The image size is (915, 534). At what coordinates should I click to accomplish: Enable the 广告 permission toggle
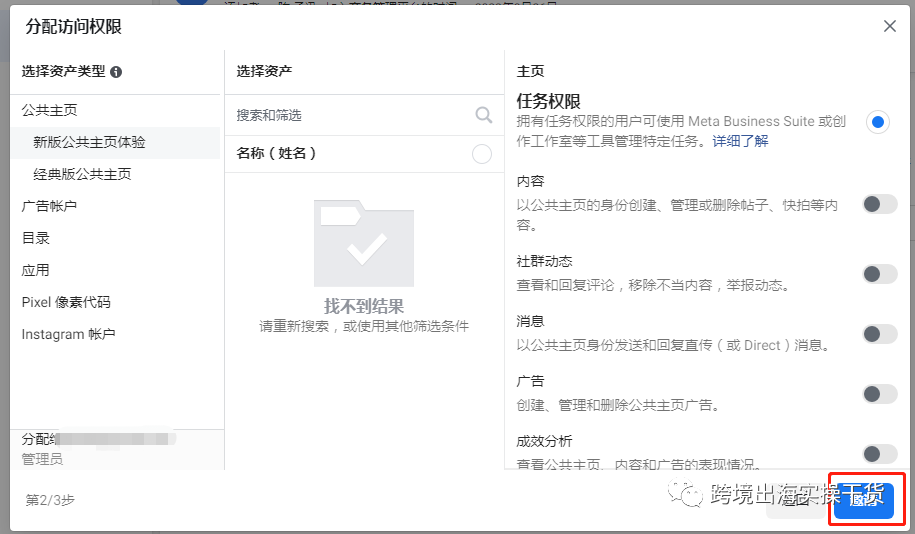(x=880, y=394)
